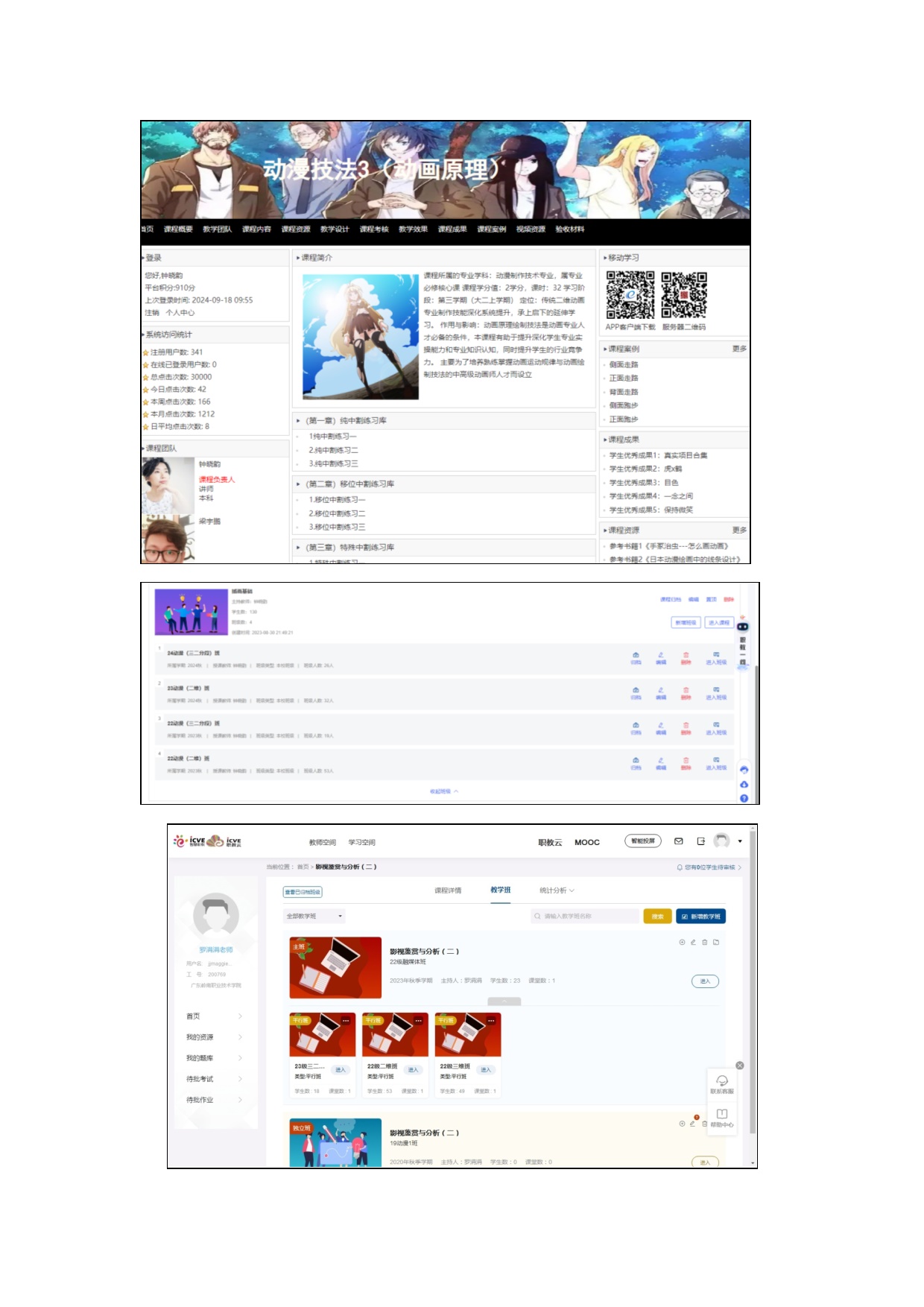Expand (第二章) 移位中割练习库 section
The width and height of the screenshot is (924, 1307).
(349, 484)
